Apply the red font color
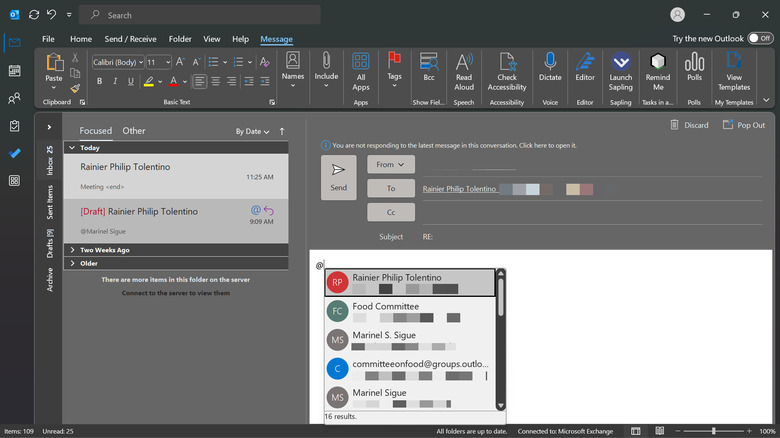 pyautogui.click(x=174, y=82)
